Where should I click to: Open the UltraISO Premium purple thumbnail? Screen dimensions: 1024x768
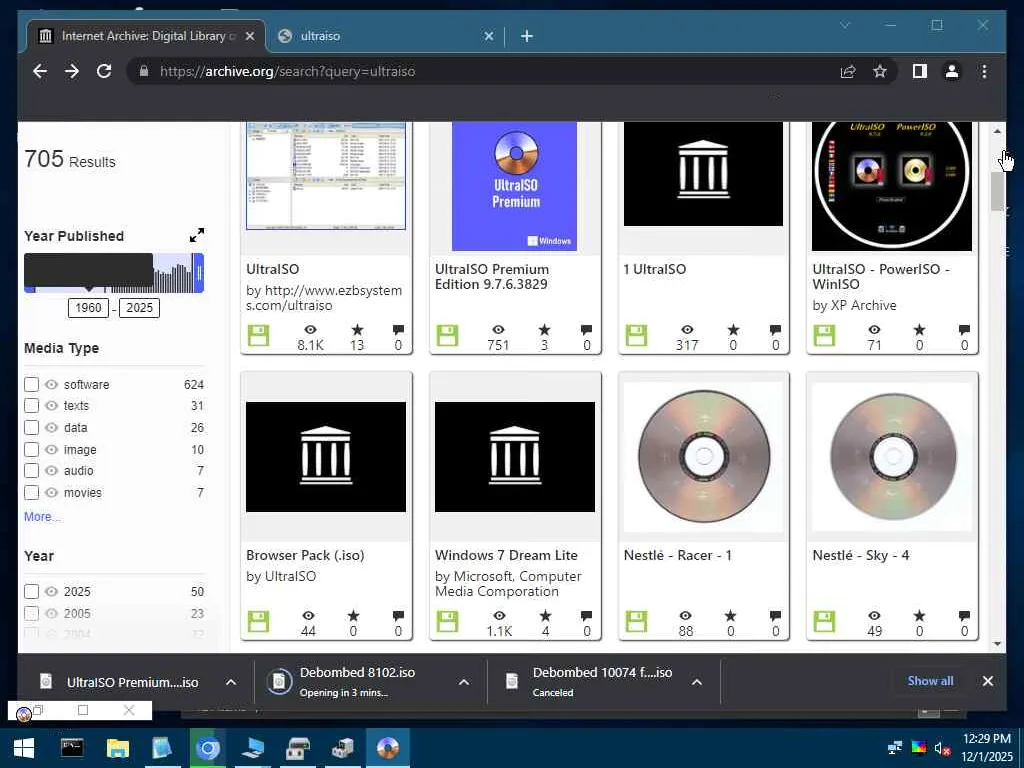515,186
